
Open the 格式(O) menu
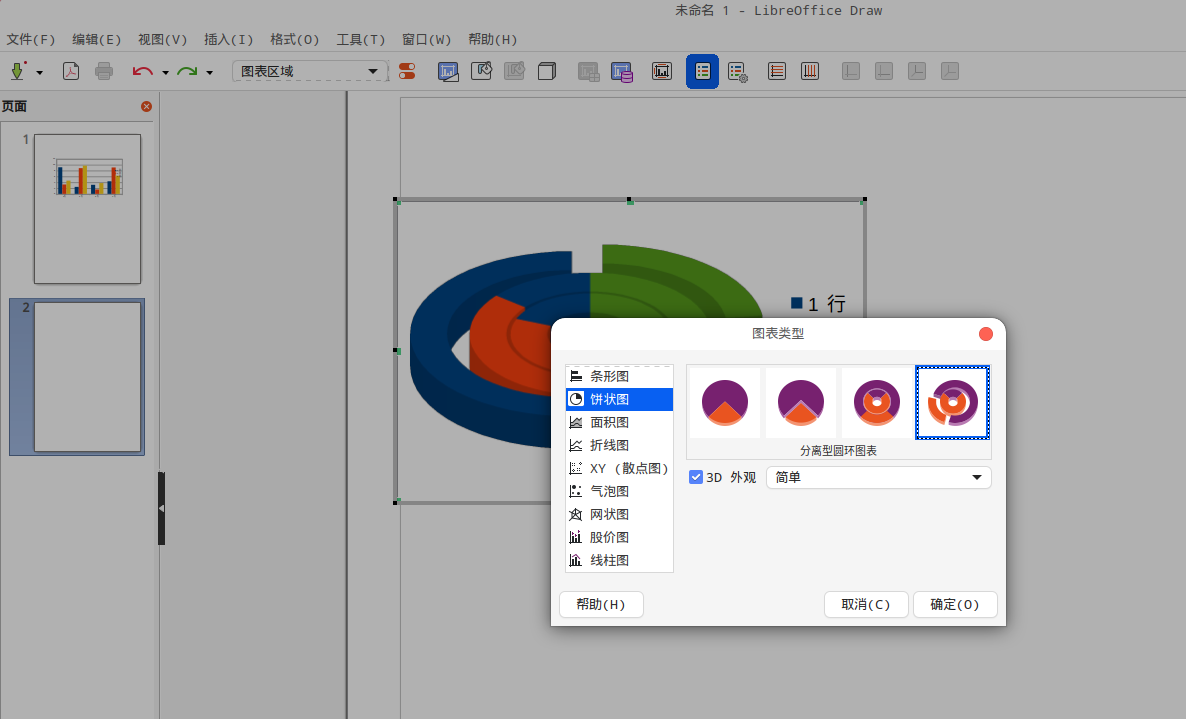tap(294, 40)
